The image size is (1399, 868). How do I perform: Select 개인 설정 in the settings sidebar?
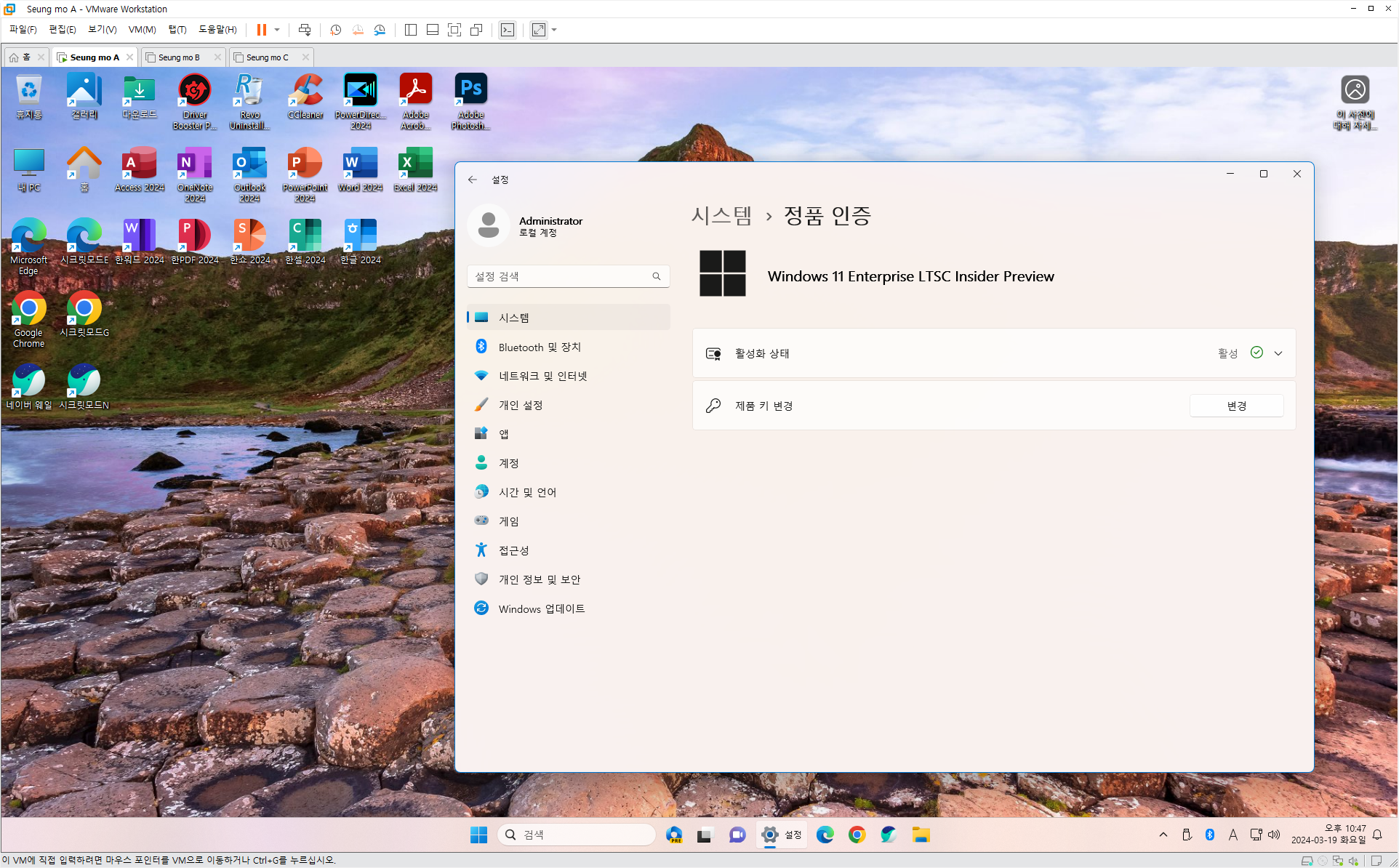[x=521, y=405]
